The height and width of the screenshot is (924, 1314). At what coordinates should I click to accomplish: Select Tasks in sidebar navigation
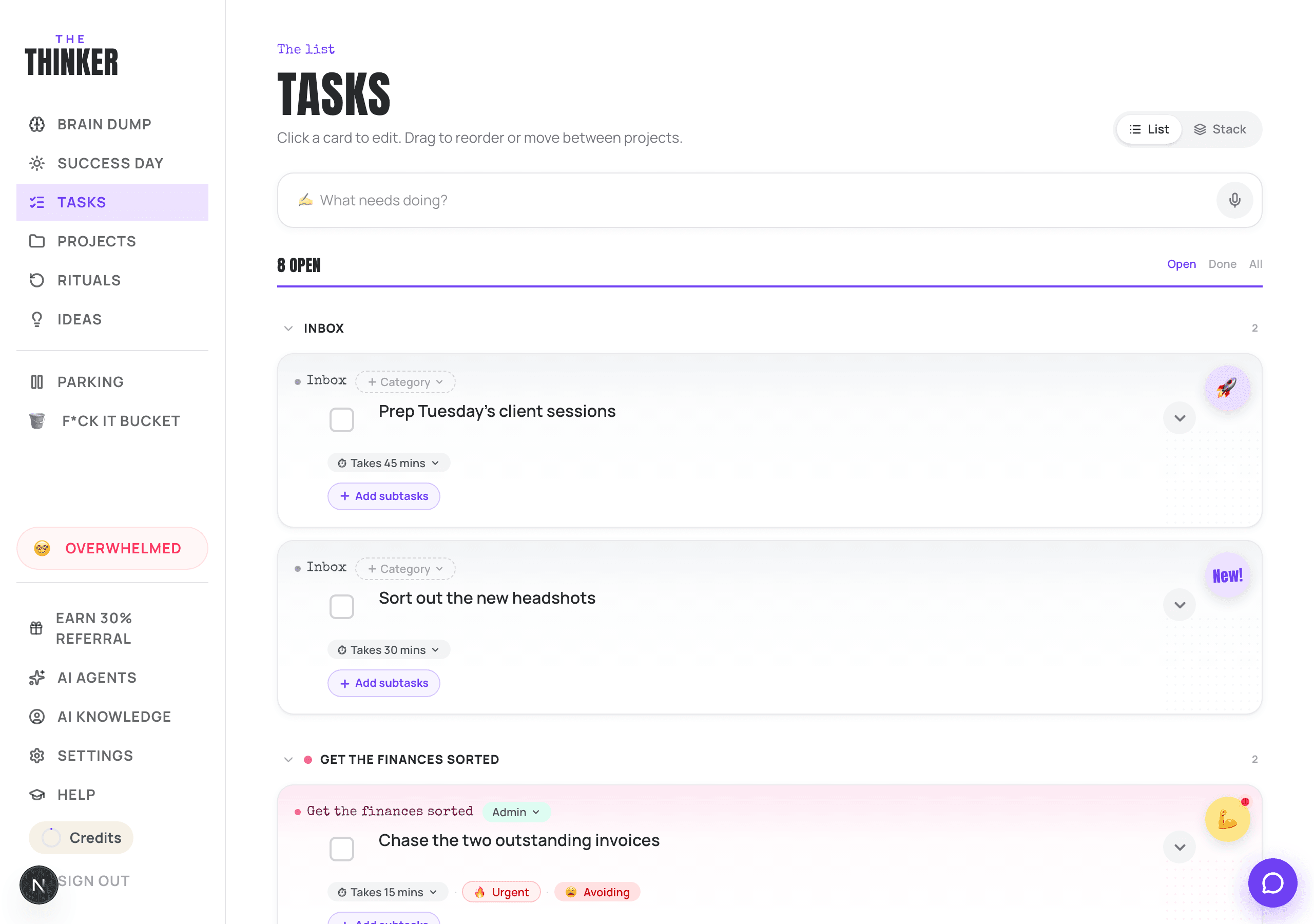(x=112, y=202)
